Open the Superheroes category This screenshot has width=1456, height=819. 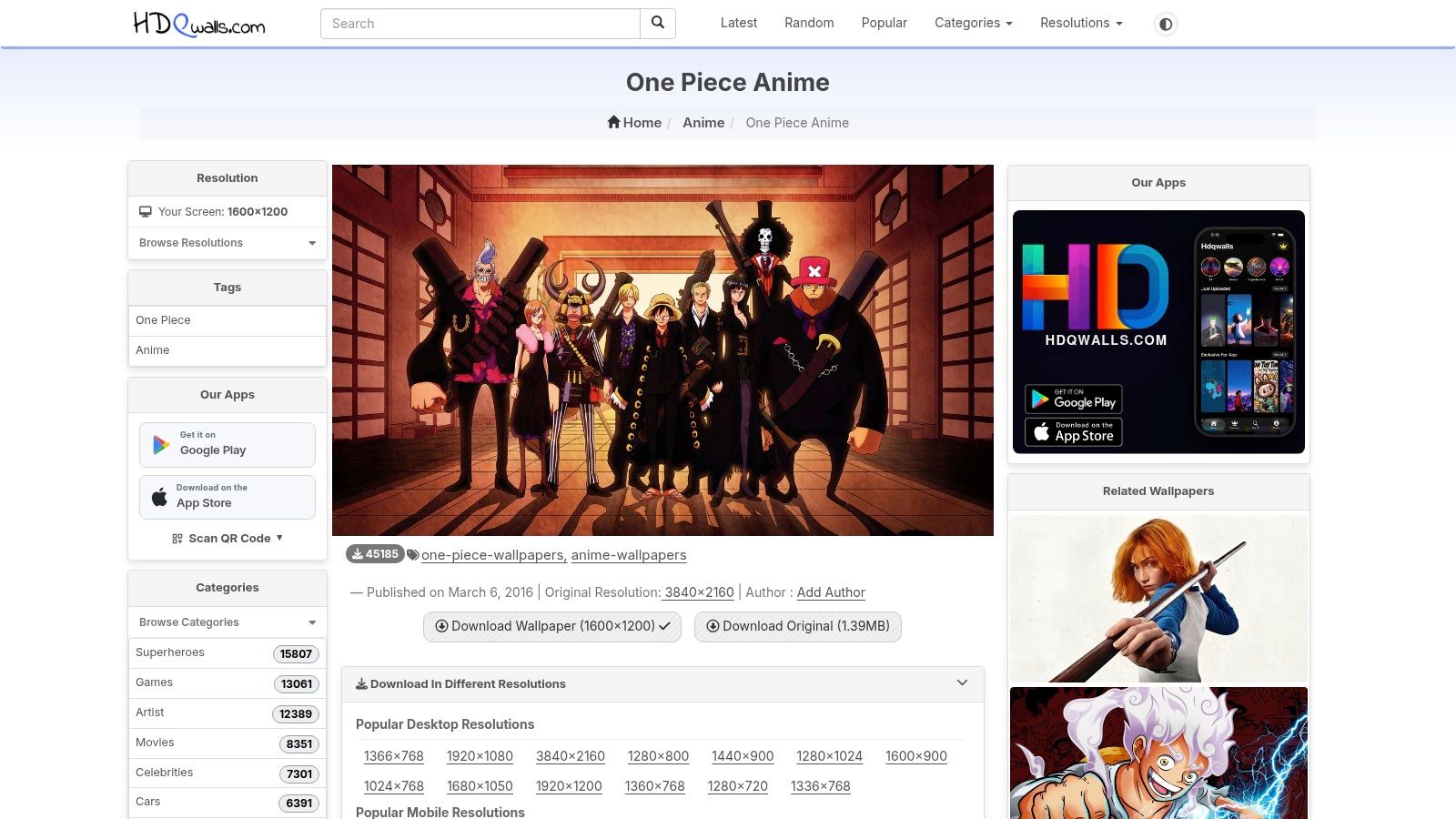(227, 653)
